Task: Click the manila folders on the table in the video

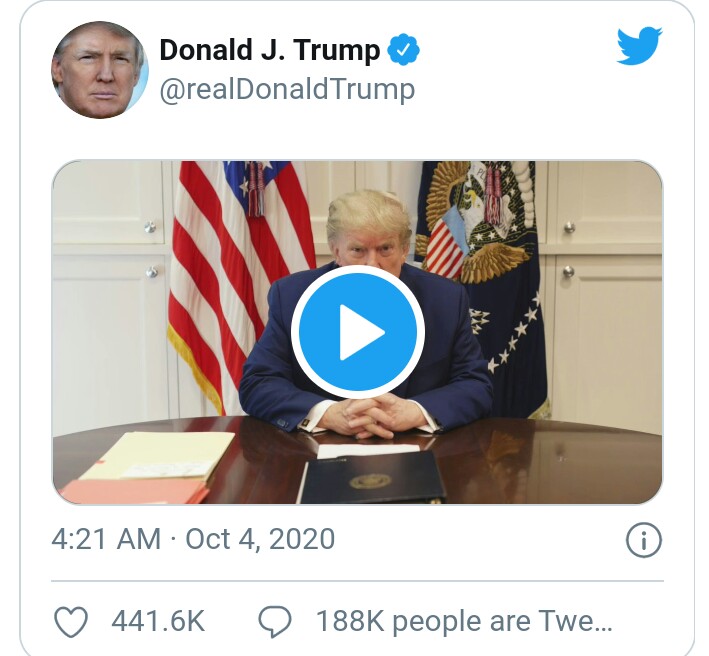Action: 147,468
